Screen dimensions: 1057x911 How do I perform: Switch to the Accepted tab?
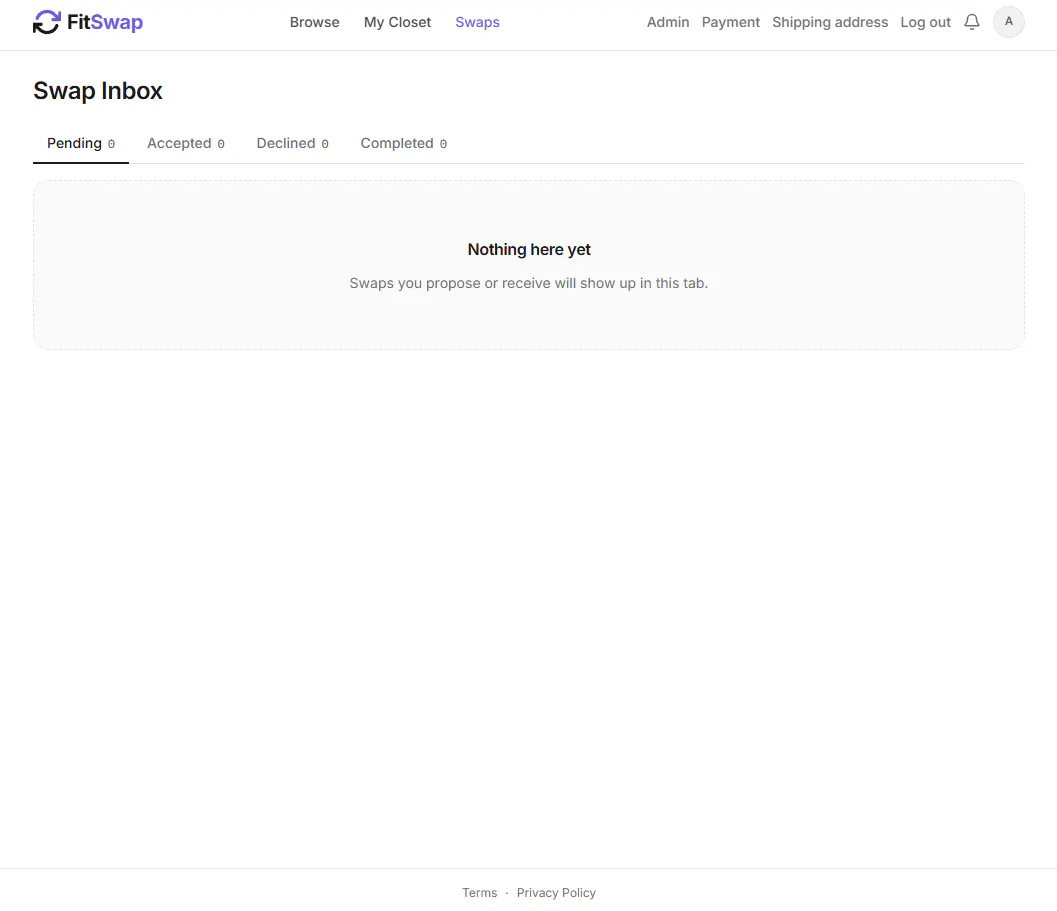point(186,144)
